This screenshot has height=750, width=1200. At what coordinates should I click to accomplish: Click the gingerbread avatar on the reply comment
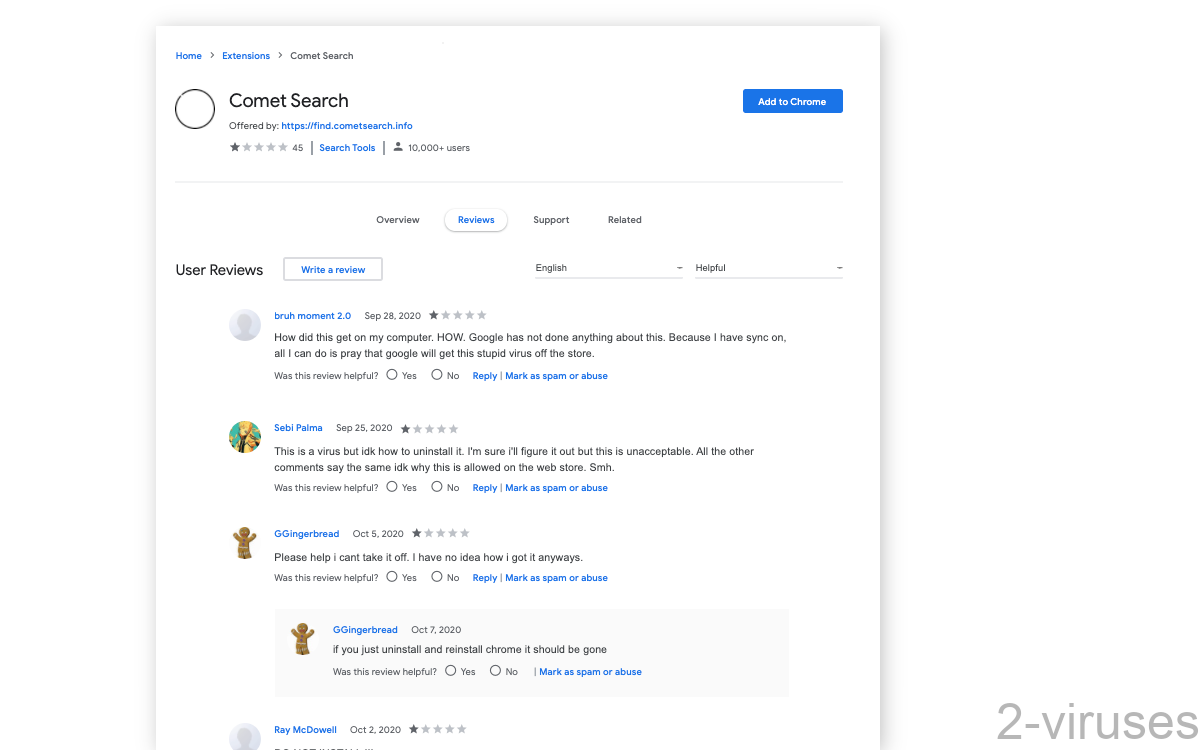[303, 639]
